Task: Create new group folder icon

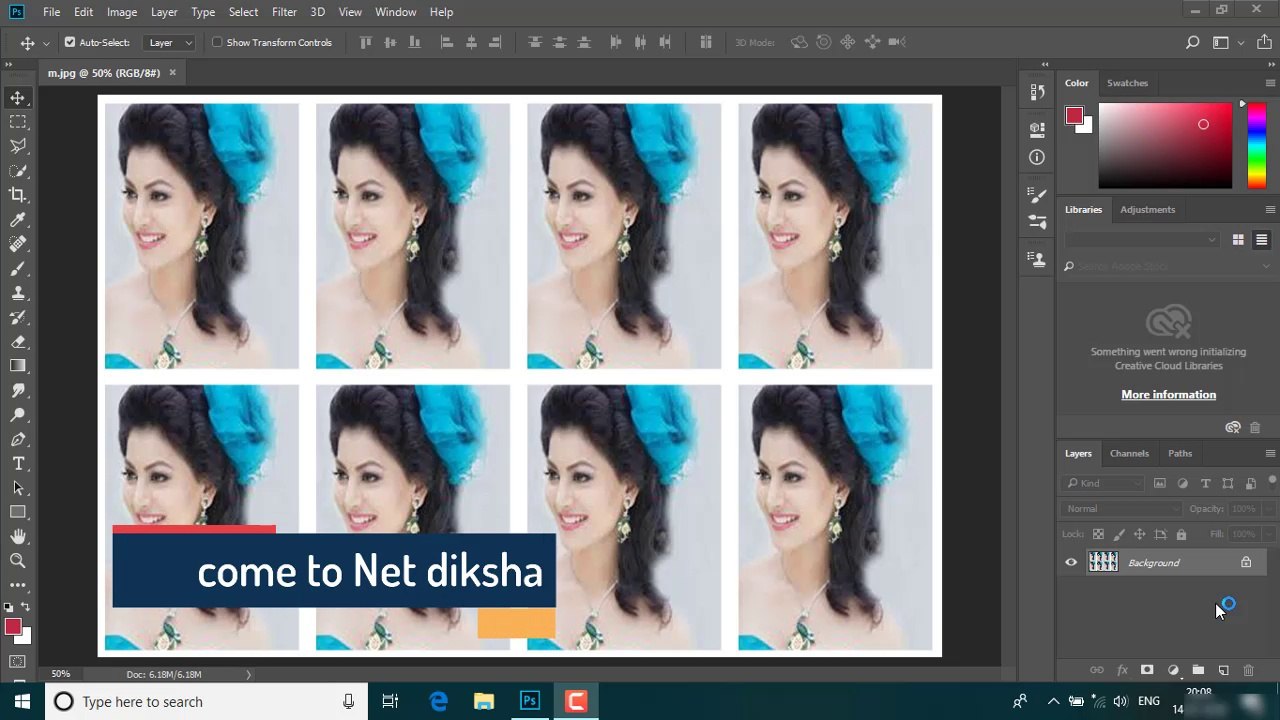Action: [x=1198, y=670]
